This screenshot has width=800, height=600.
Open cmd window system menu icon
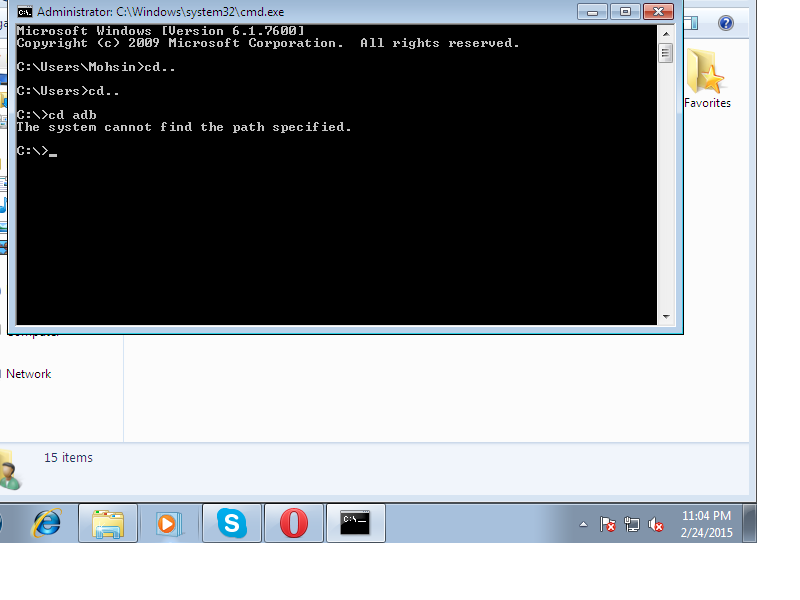[x=25, y=12]
